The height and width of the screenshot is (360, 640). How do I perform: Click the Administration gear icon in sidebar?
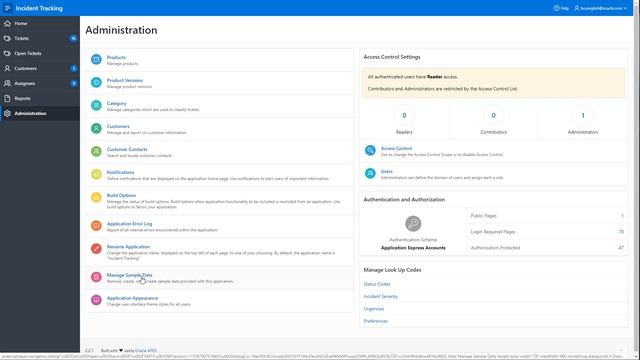pyautogui.click(x=7, y=113)
